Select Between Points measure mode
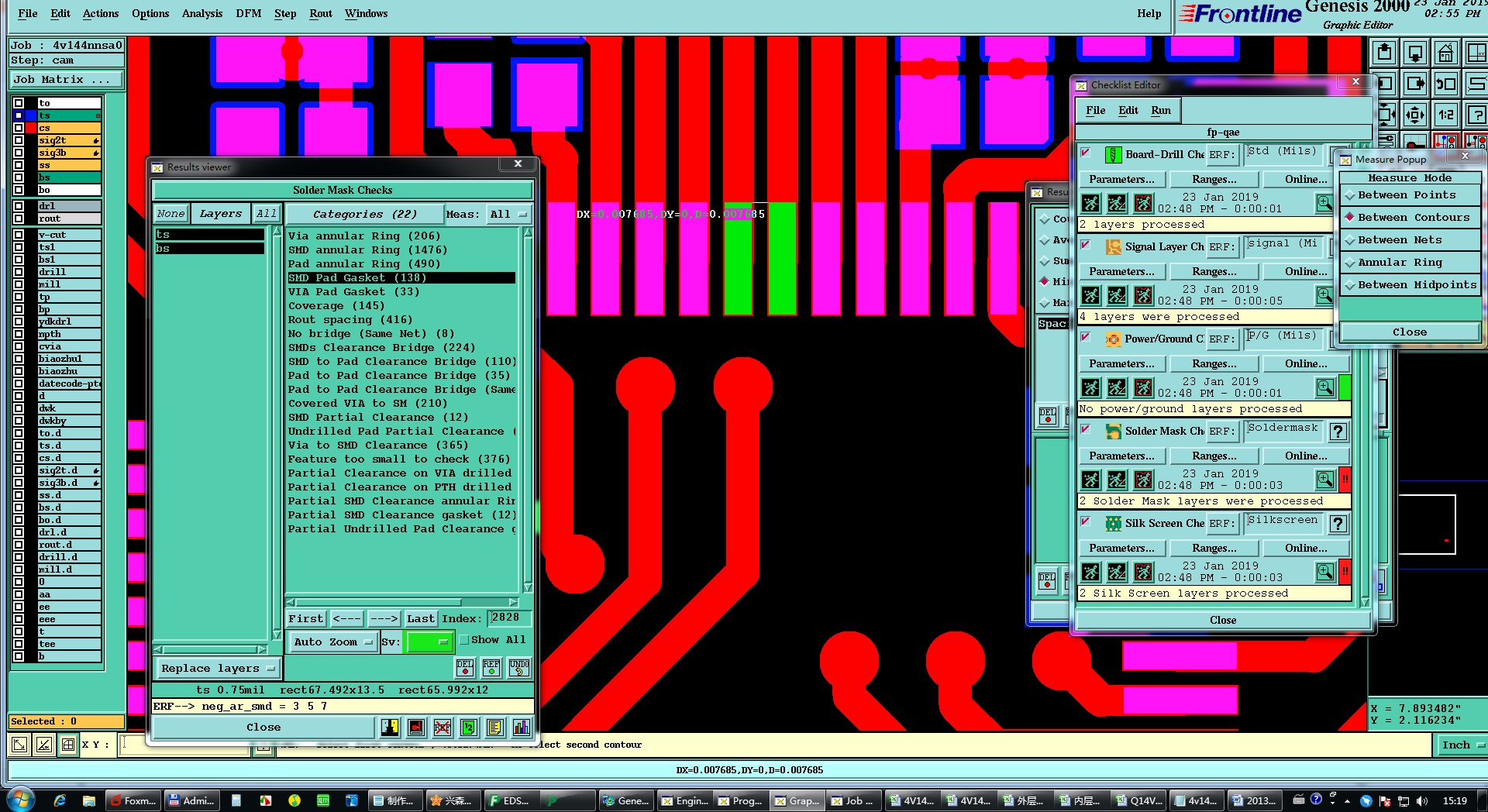Viewport: 1488px width, 812px height. coord(1409,195)
